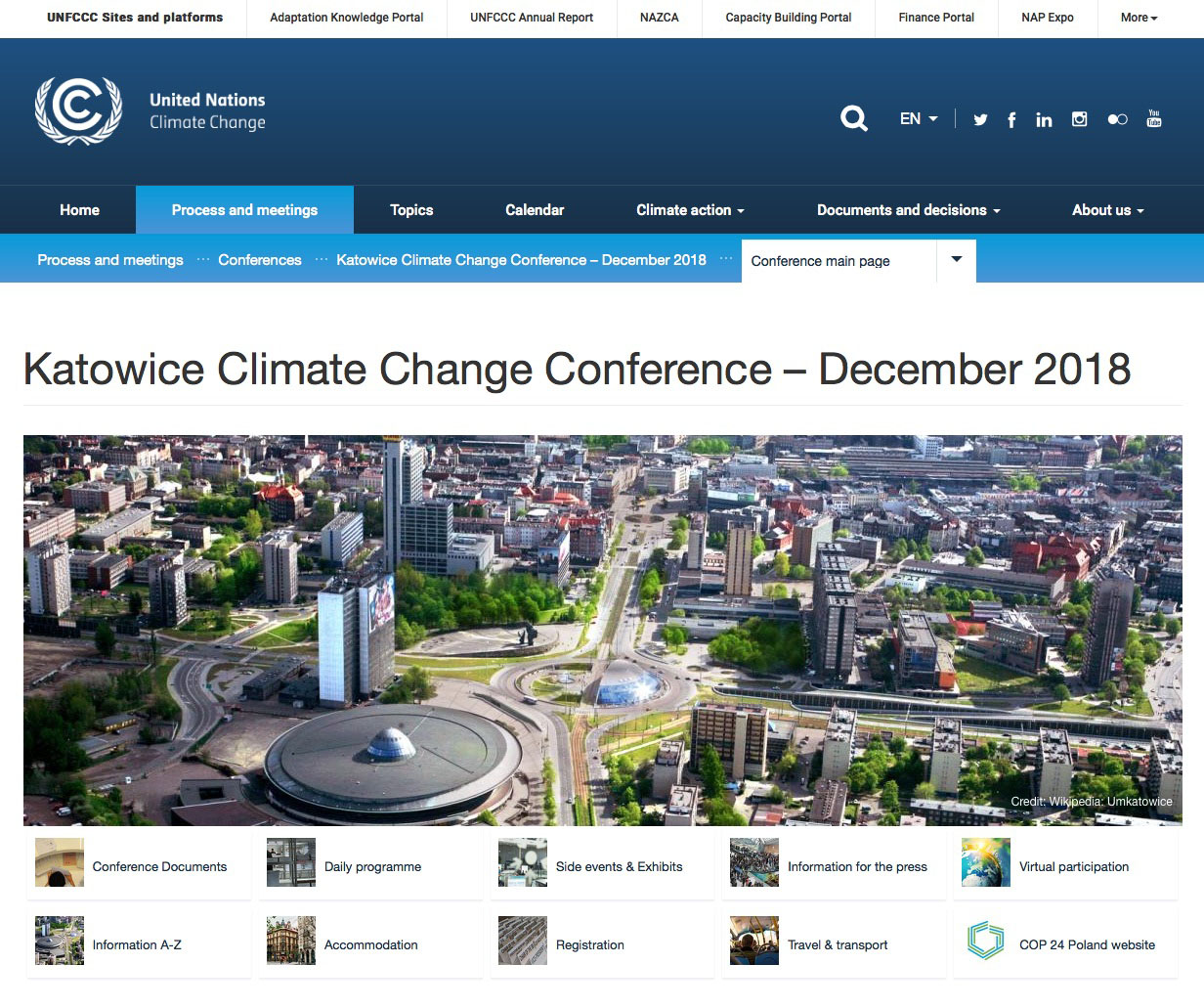
Task: Open Conference main page dropdown arrow
Action: pos(957,260)
